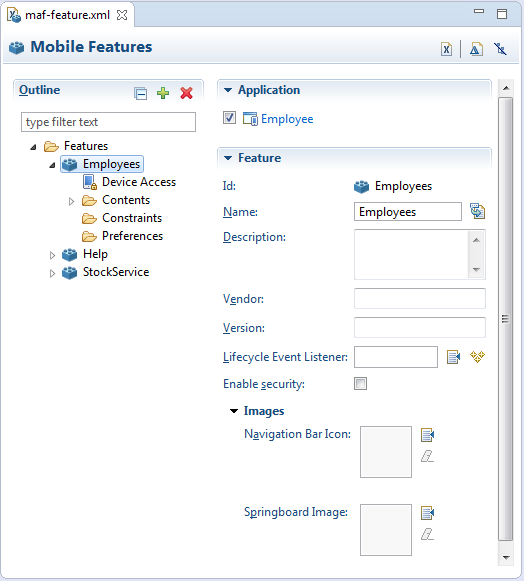The height and width of the screenshot is (581, 524).
Task: Browse for a Navigation Bar Icon image
Action: click(427, 435)
